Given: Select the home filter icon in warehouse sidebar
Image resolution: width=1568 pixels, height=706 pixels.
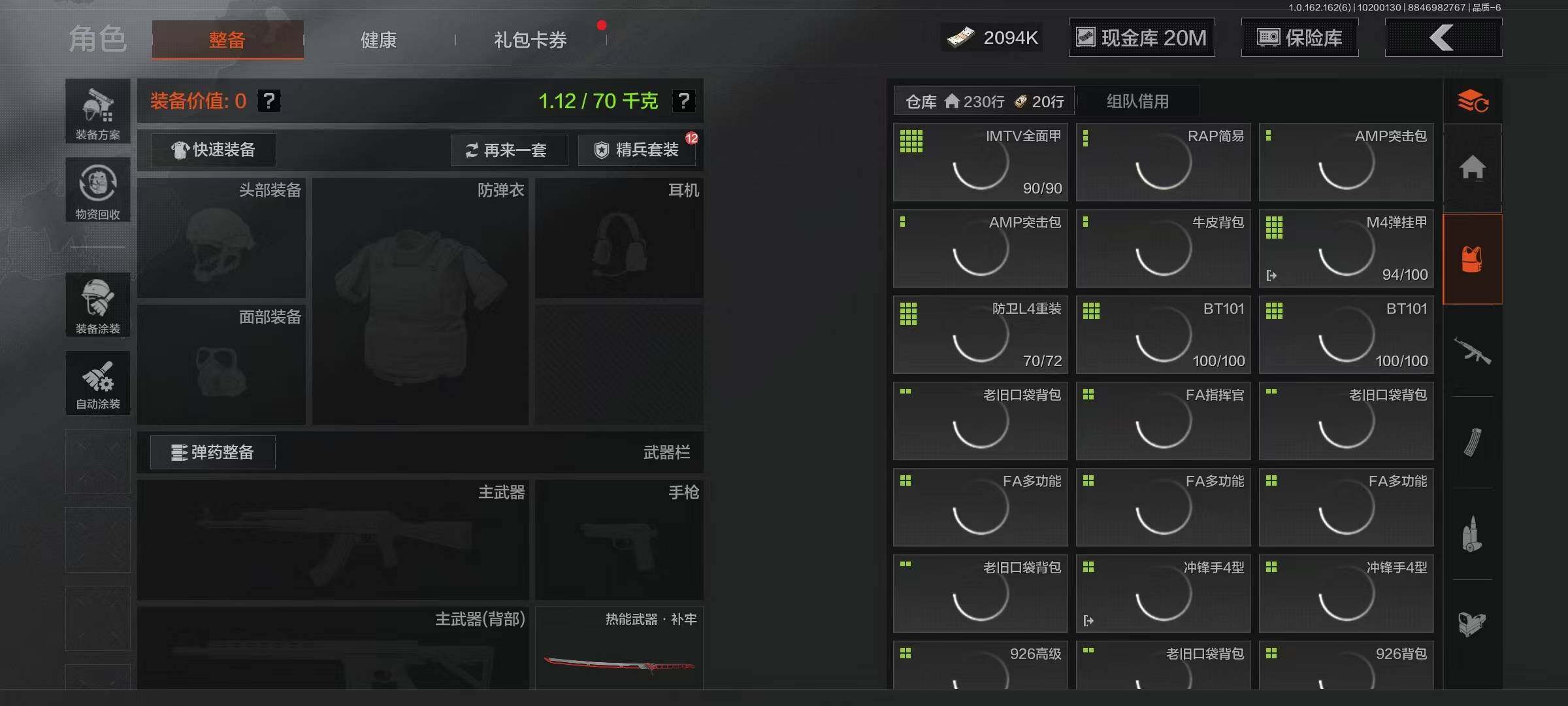Looking at the screenshot, I should (x=1473, y=168).
